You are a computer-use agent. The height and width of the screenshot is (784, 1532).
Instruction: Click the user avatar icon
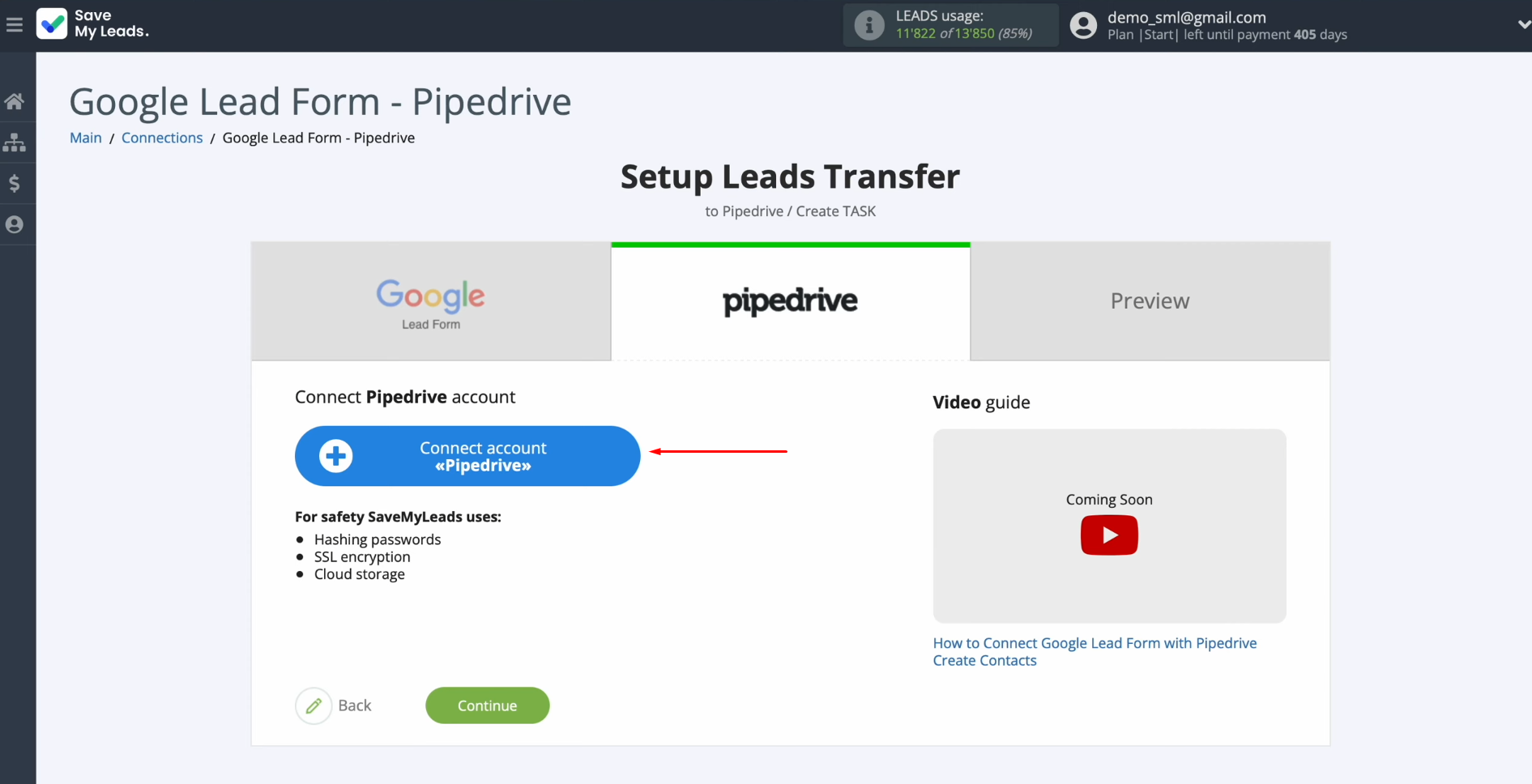pos(1083,25)
